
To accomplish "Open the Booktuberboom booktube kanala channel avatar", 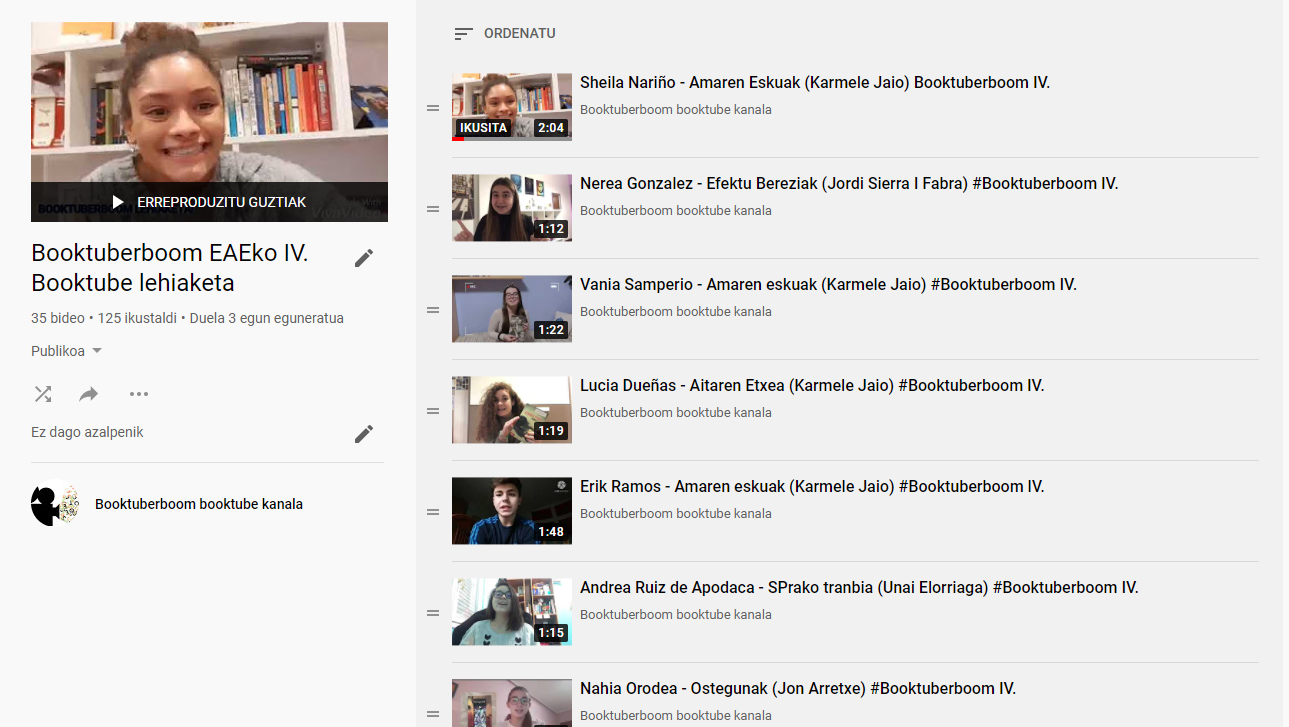I will 55,504.
